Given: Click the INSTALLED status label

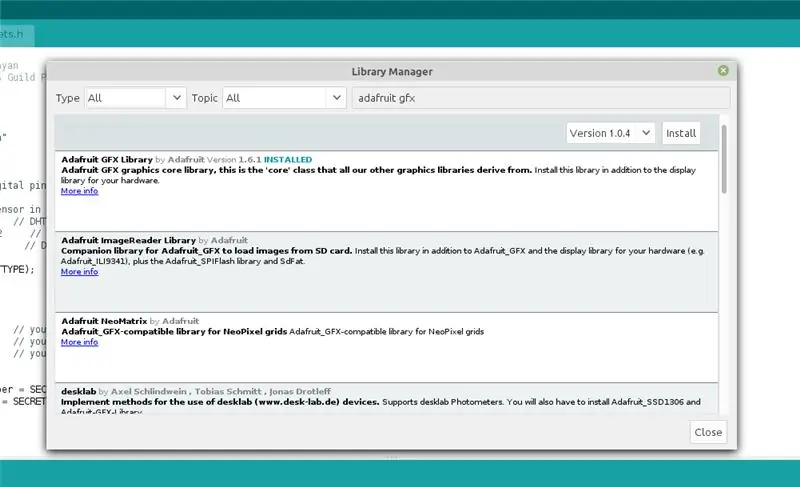Looking at the screenshot, I should (288, 160).
